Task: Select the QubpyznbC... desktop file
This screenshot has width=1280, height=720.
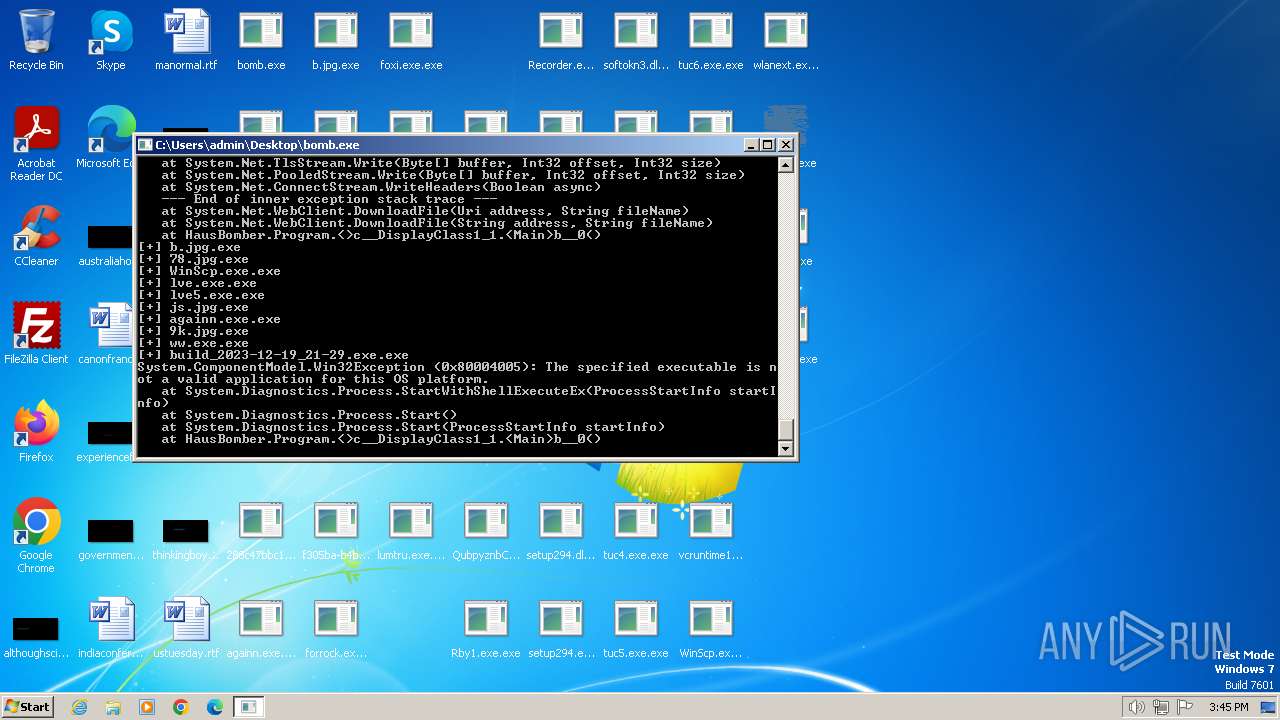Action: tap(486, 530)
